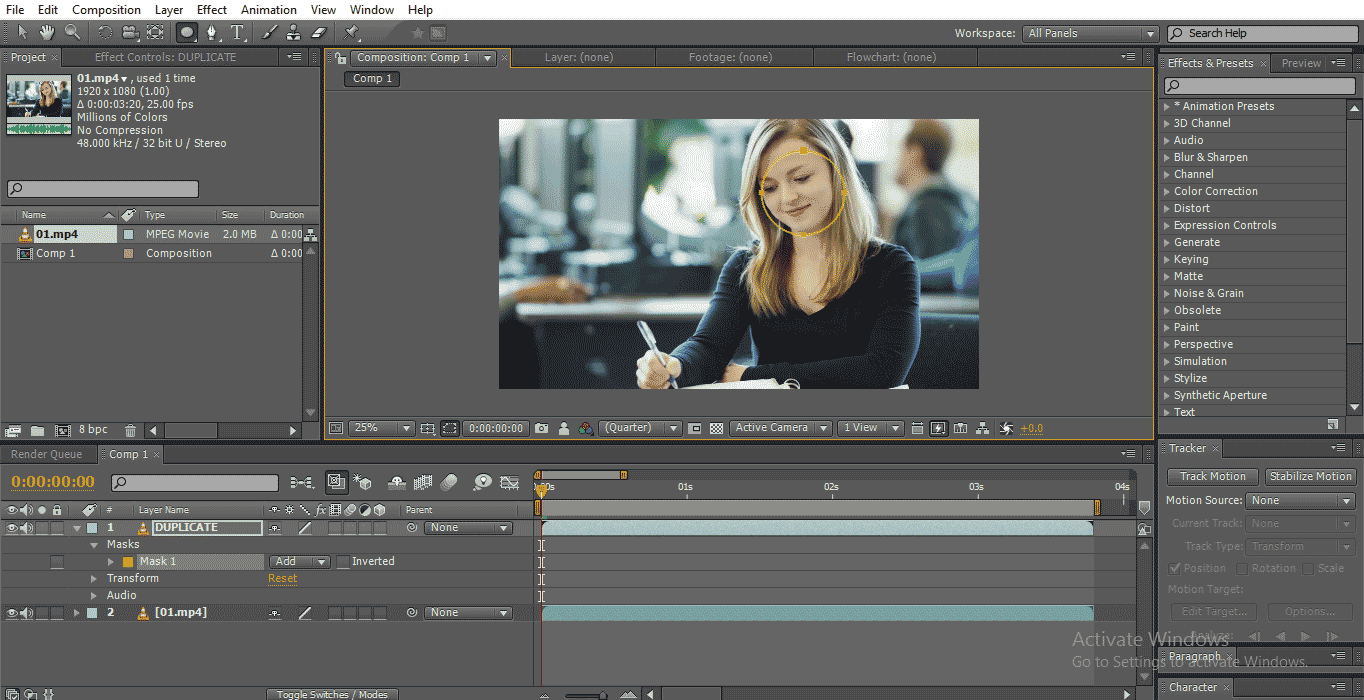Mute audio of the 01.mp4 layer
The width and height of the screenshot is (1364, 700).
[x=27, y=613]
